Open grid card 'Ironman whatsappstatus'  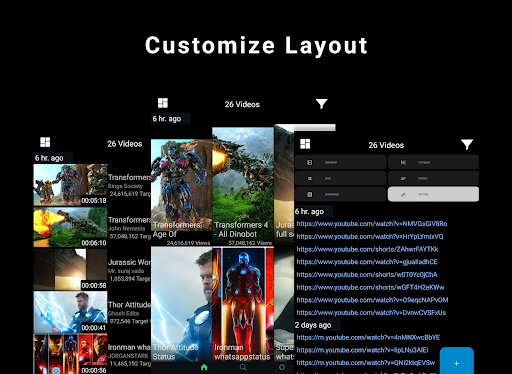(x=243, y=304)
